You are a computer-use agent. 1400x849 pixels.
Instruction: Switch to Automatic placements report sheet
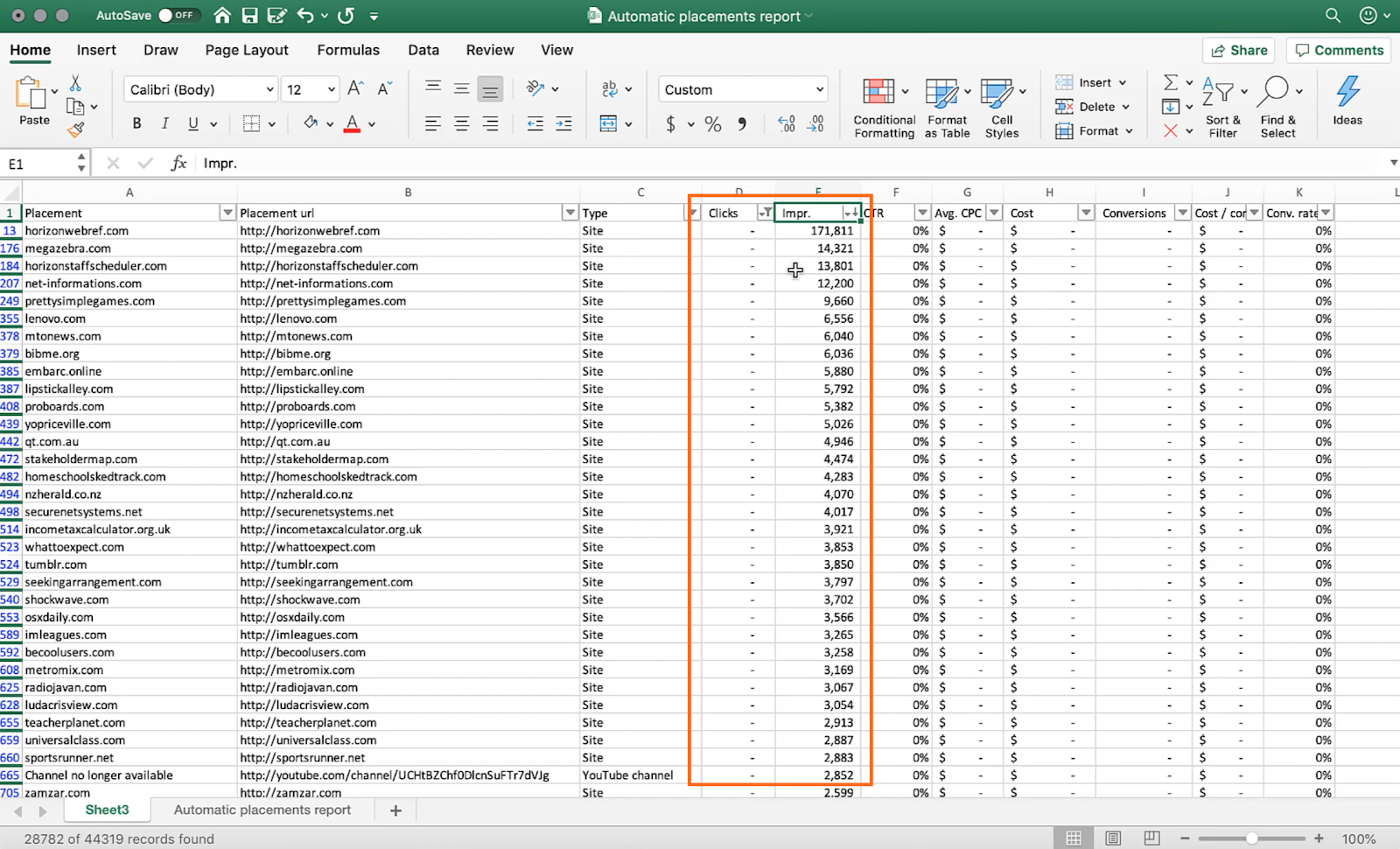pyautogui.click(x=262, y=810)
